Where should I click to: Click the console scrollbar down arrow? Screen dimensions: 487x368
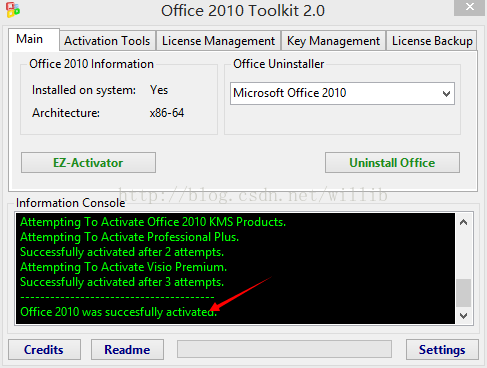point(463,315)
